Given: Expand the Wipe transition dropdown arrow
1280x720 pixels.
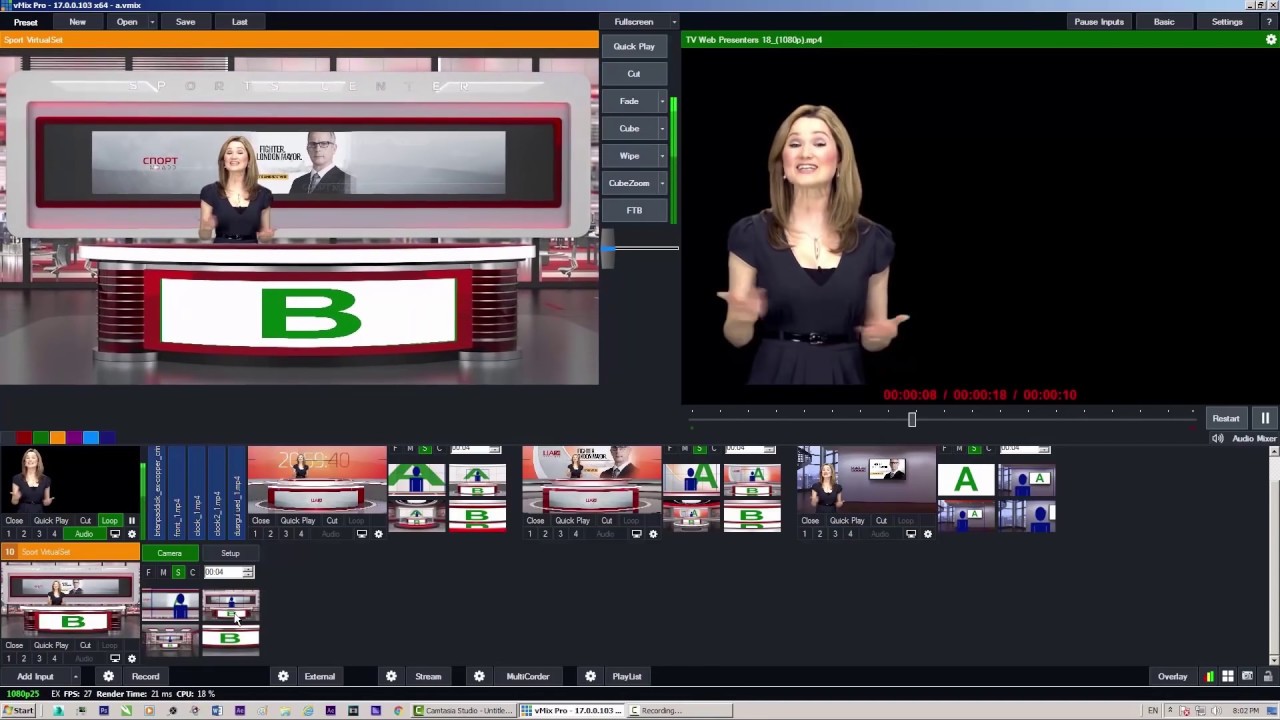Looking at the screenshot, I should point(661,156).
